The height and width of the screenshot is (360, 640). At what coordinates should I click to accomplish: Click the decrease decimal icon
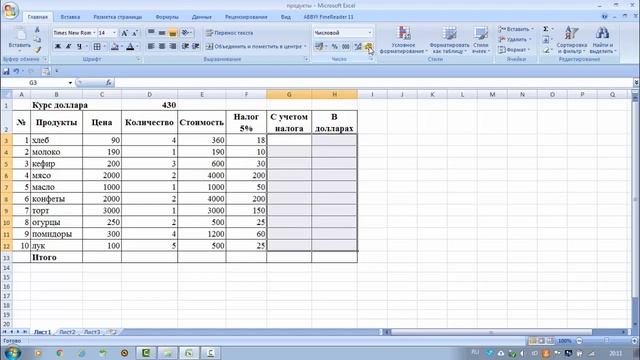368,47
